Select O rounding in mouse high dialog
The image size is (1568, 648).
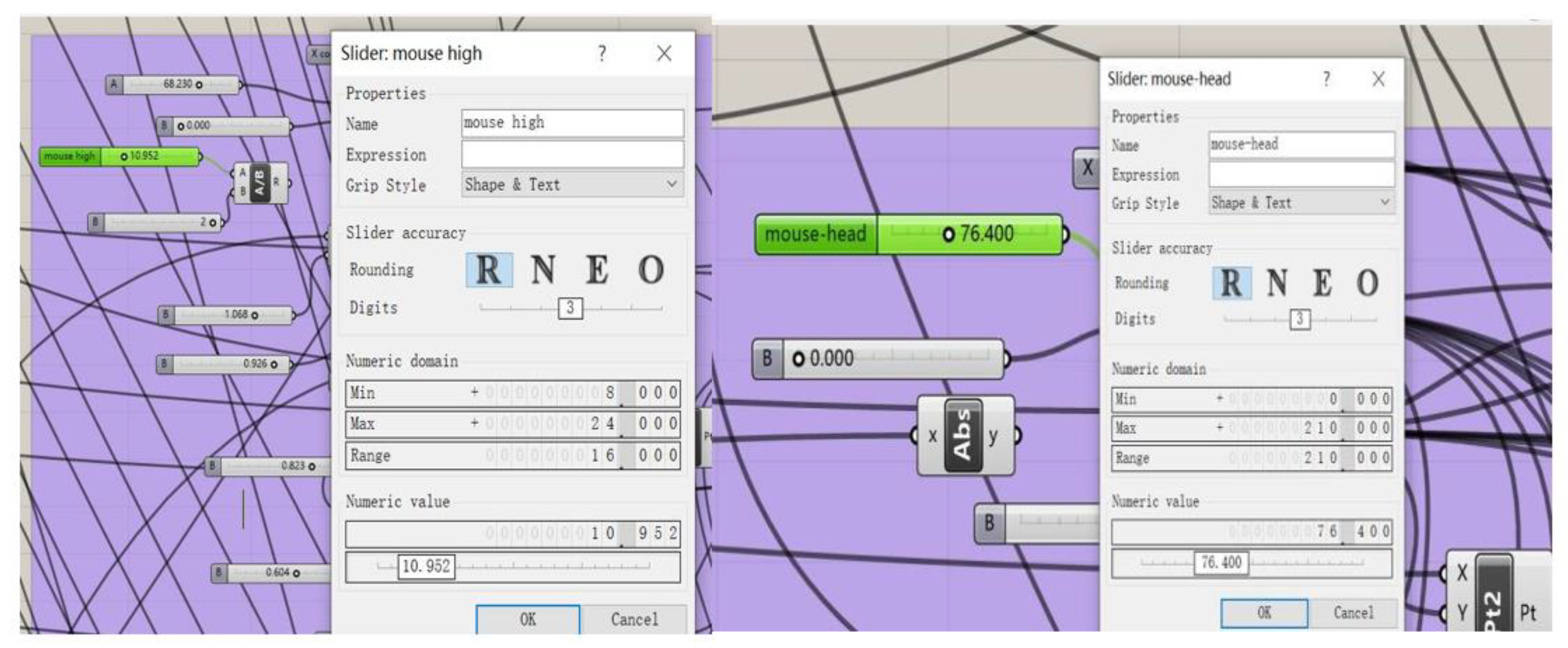[x=651, y=270]
